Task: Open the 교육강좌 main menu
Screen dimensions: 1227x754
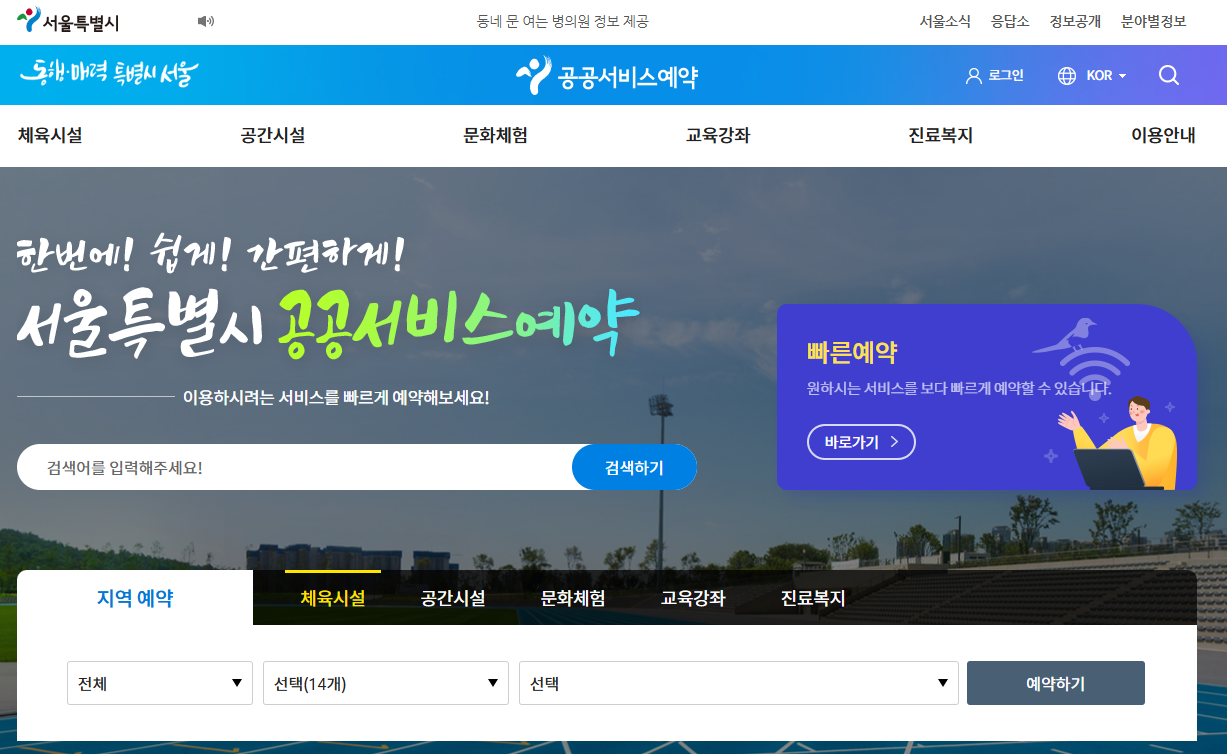Action: pyautogui.click(x=718, y=135)
